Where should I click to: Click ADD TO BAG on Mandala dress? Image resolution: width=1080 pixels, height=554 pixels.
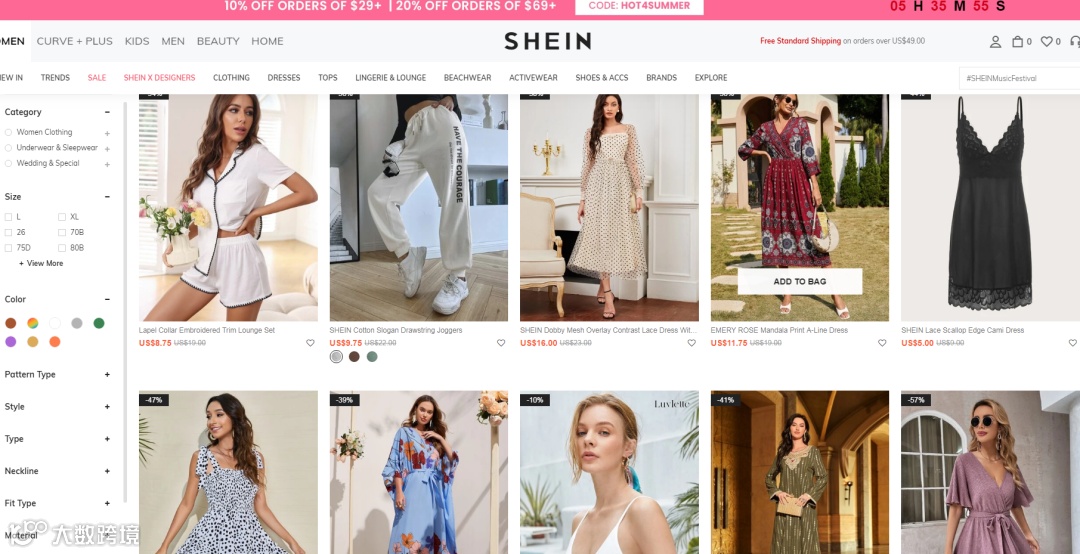(800, 281)
